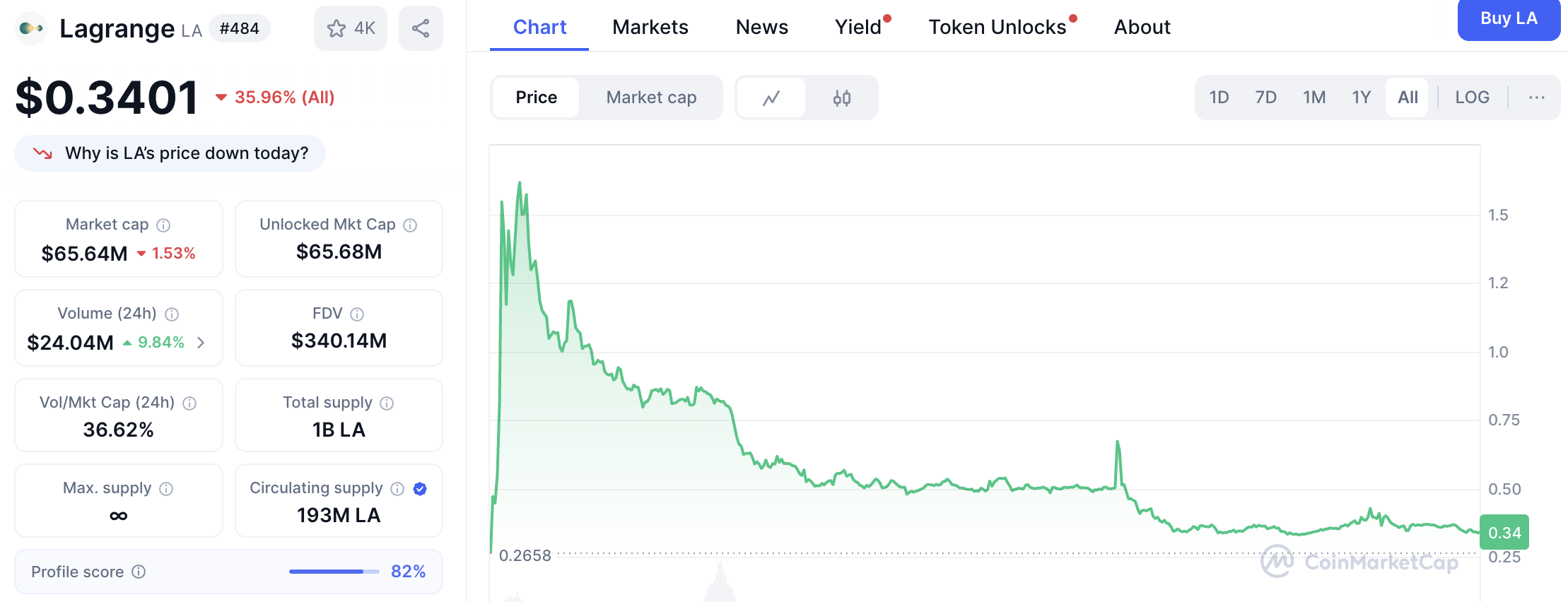Click the Market cap info icon
Image resolution: width=1568 pixels, height=602 pixels.
tap(163, 225)
